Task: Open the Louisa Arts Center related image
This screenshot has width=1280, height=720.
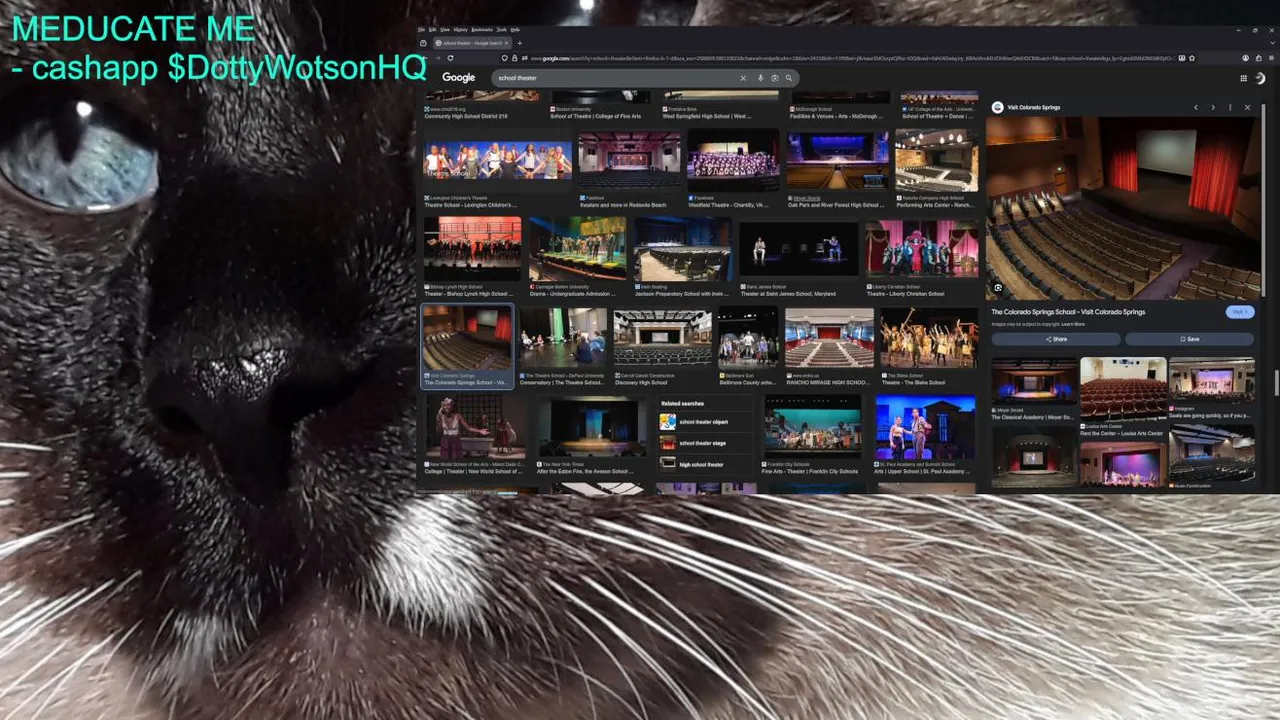Action: pos(1123,390)
